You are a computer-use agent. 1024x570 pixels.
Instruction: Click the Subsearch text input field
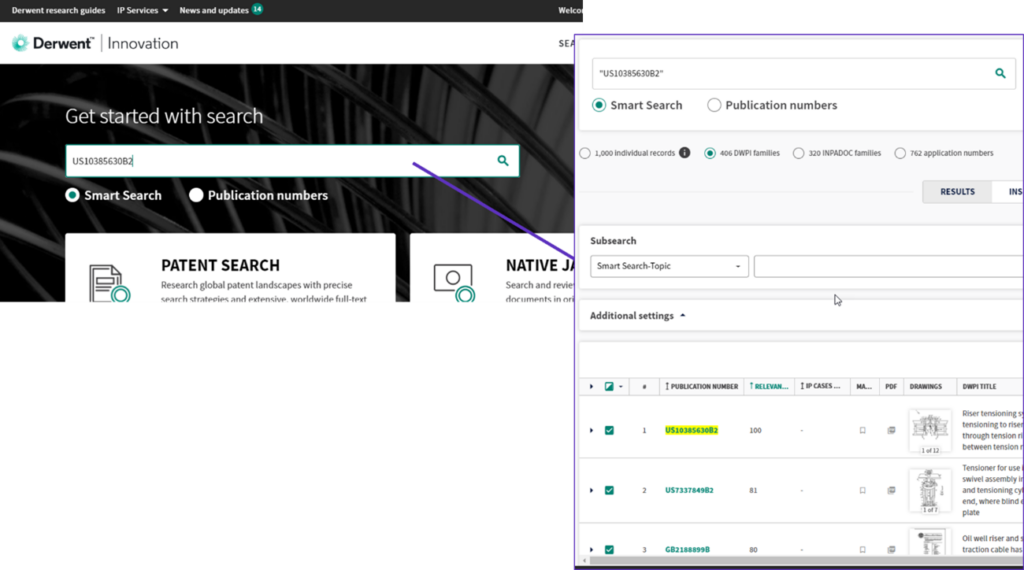pos(888,266)
